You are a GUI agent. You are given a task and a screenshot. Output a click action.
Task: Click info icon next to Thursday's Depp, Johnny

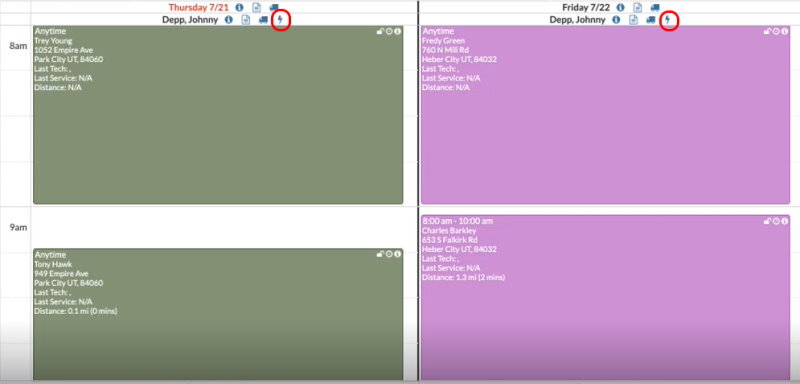click(229, 20)
